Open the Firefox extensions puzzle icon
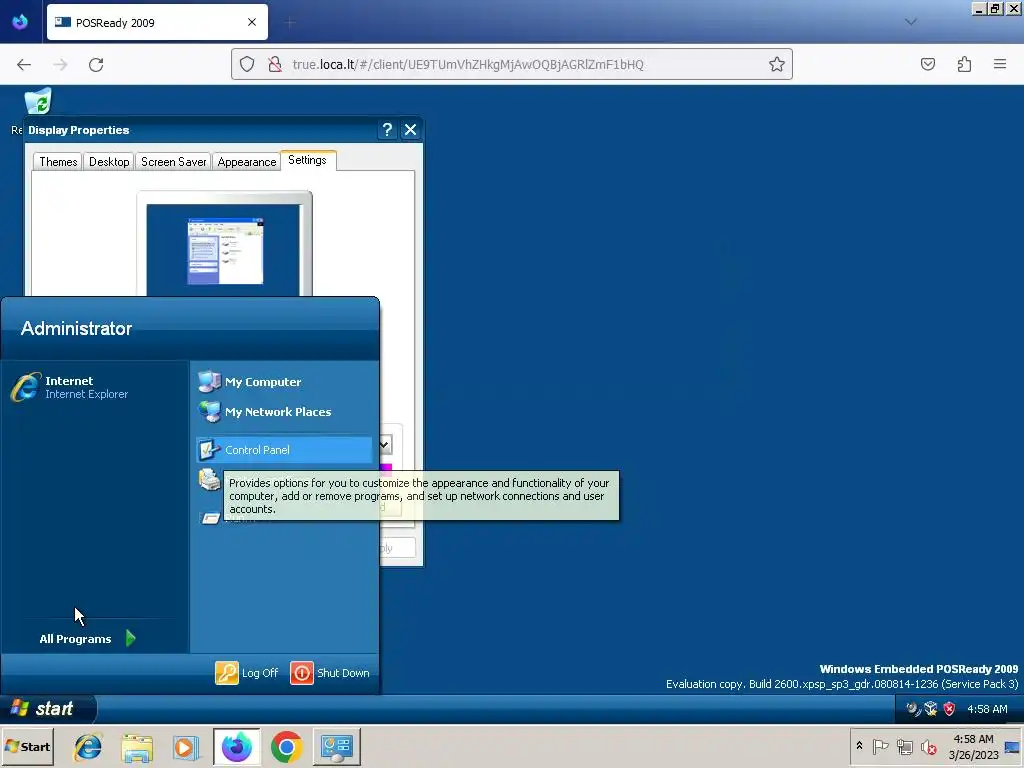The width and height of the screenshot is (1024, 768). [964, 64]
